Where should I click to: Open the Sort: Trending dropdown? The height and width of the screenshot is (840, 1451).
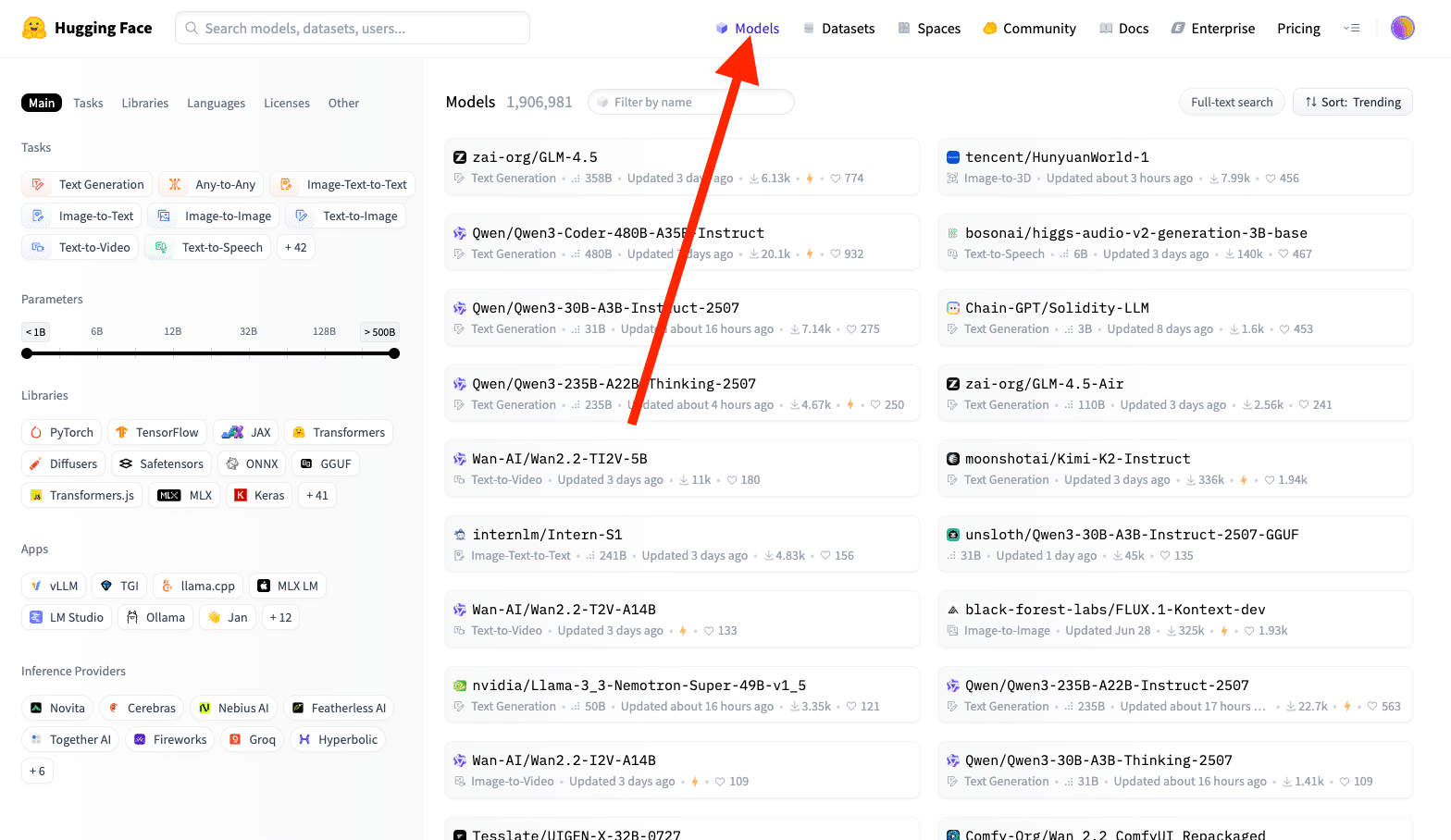point(1352,102)
